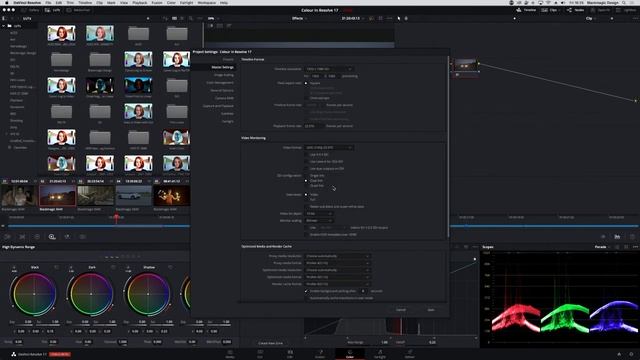Select the HDR zoom magnifier palette icon
Image resolution: width=640 pixels, height=360 pixels.
[x=52, y=237]
